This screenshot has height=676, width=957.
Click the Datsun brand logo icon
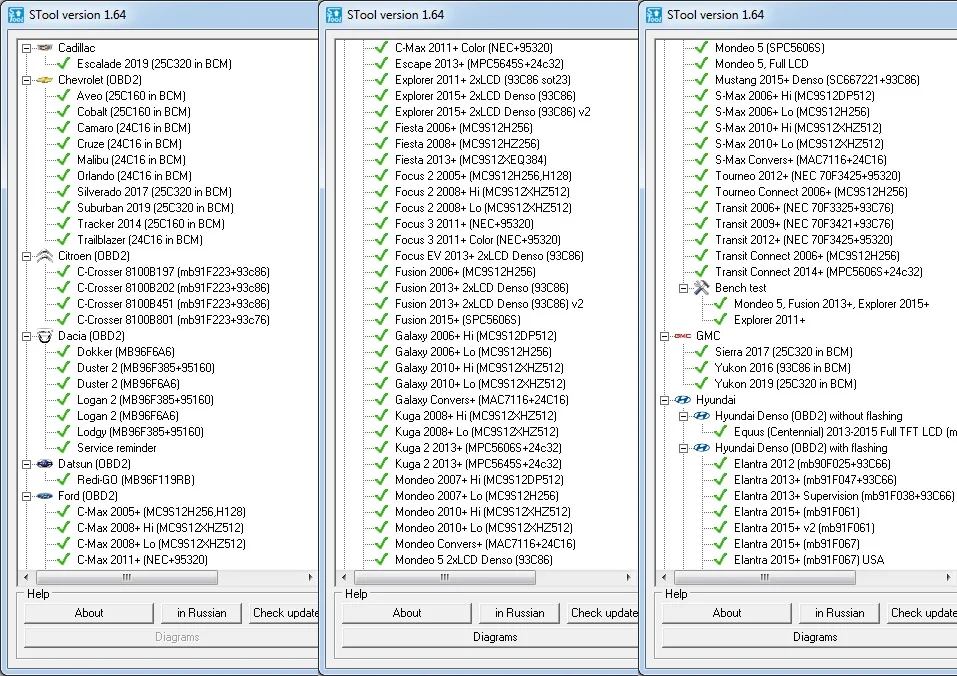pos(45,464)
